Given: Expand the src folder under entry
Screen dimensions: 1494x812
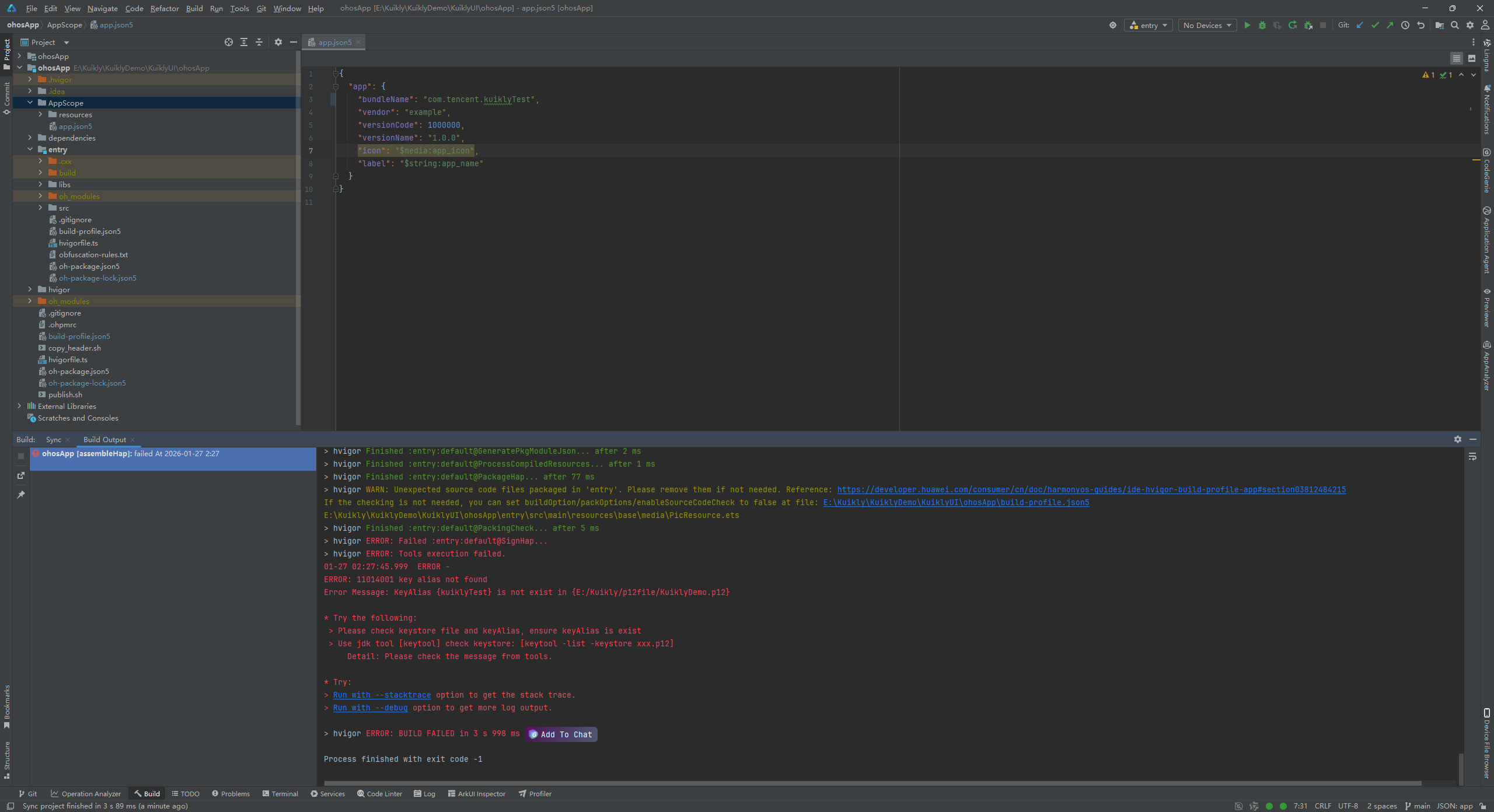Looking at the screenshot, I should (40, 208).
